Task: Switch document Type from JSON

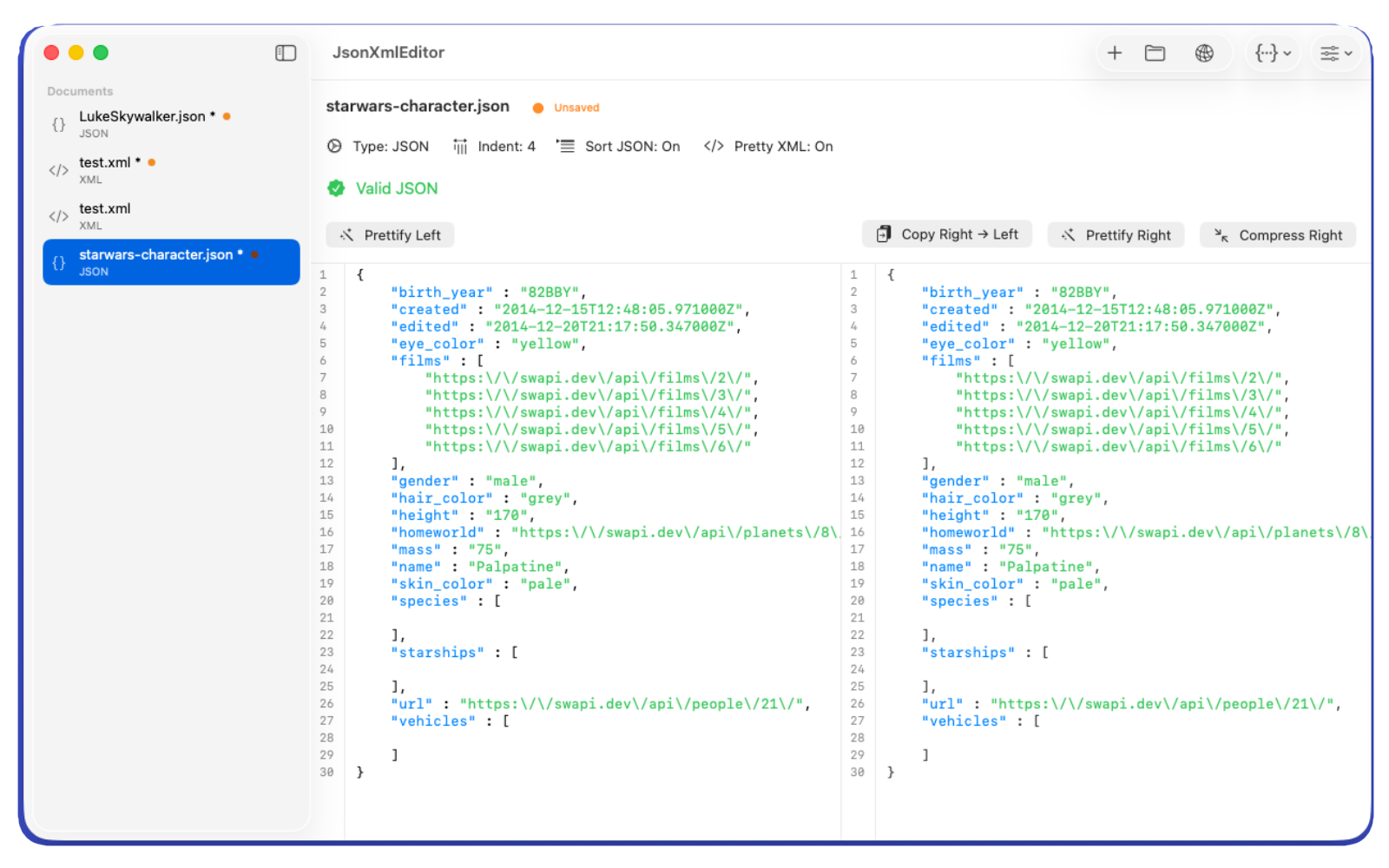Action: [379, 146]
